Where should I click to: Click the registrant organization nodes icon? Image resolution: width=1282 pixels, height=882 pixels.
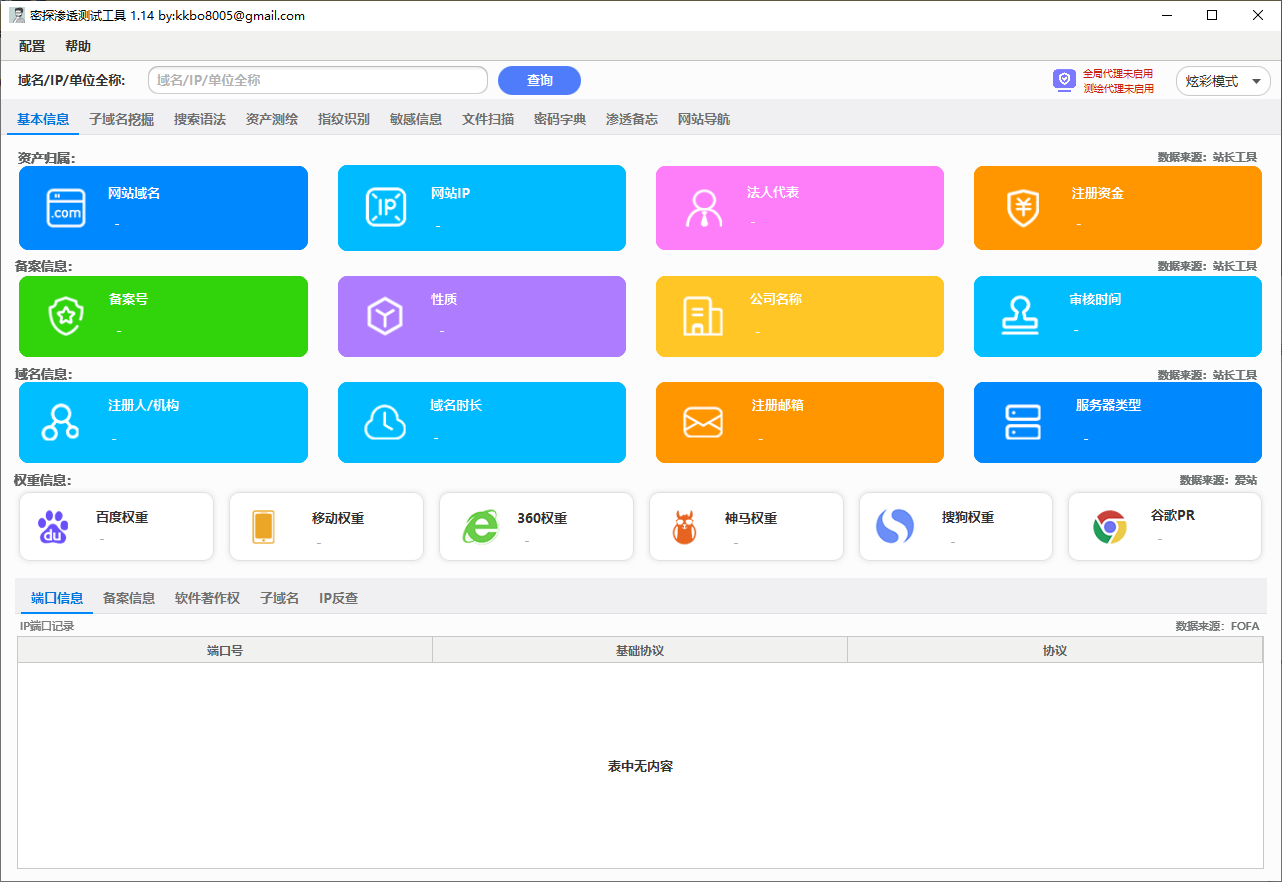pyautogui.click(x=60, y=422)
